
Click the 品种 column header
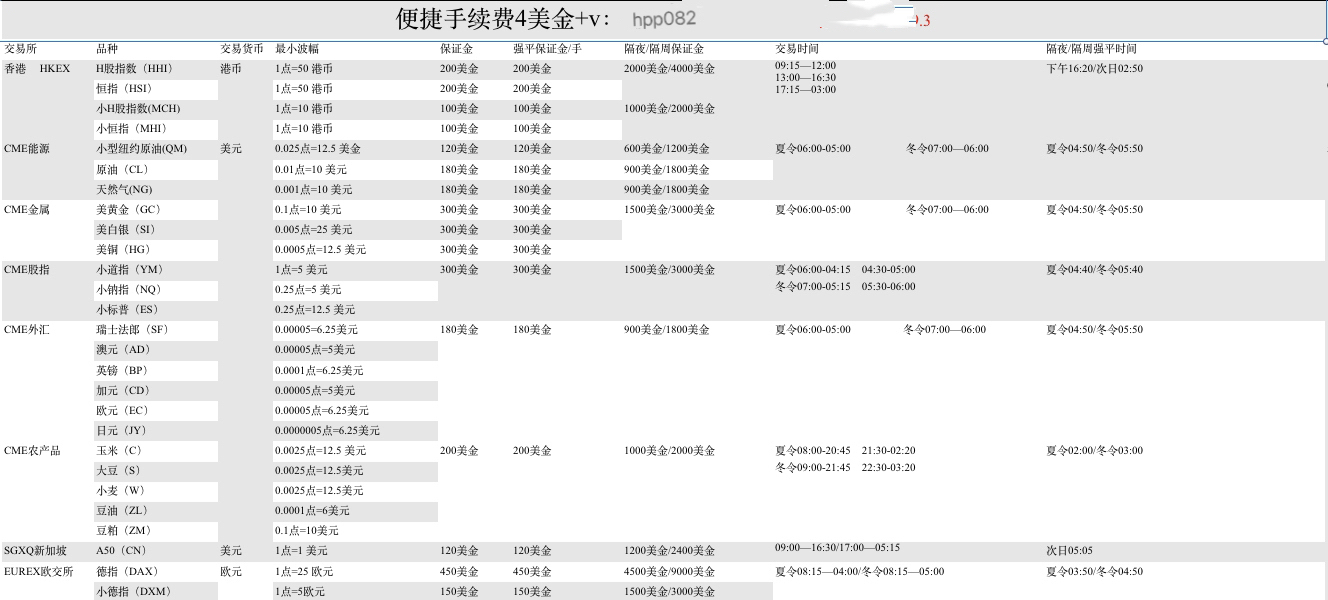click(x=107, y=49)
